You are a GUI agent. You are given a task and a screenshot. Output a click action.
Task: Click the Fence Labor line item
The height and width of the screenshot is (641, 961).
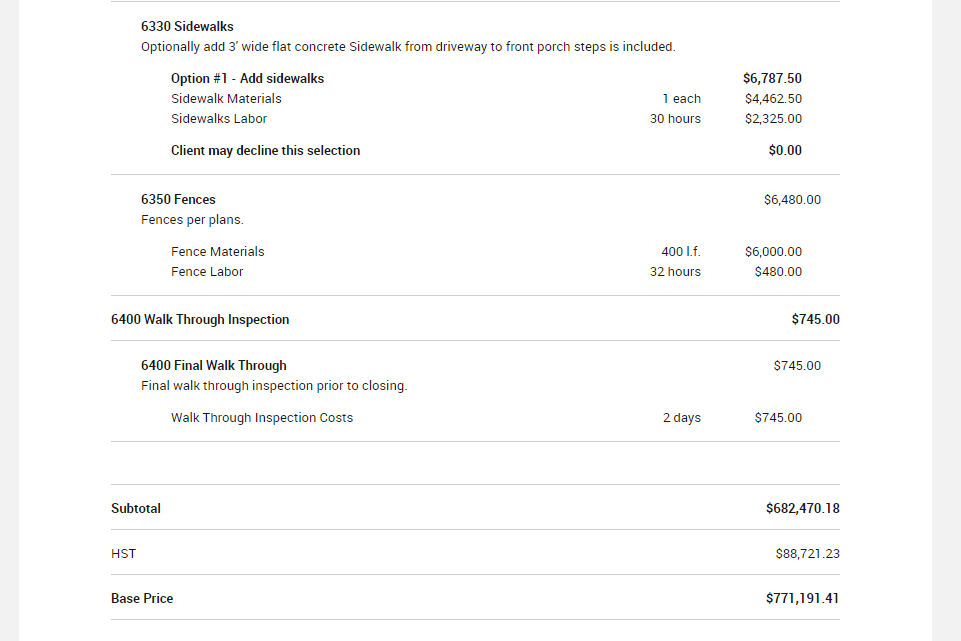[207, 272]
